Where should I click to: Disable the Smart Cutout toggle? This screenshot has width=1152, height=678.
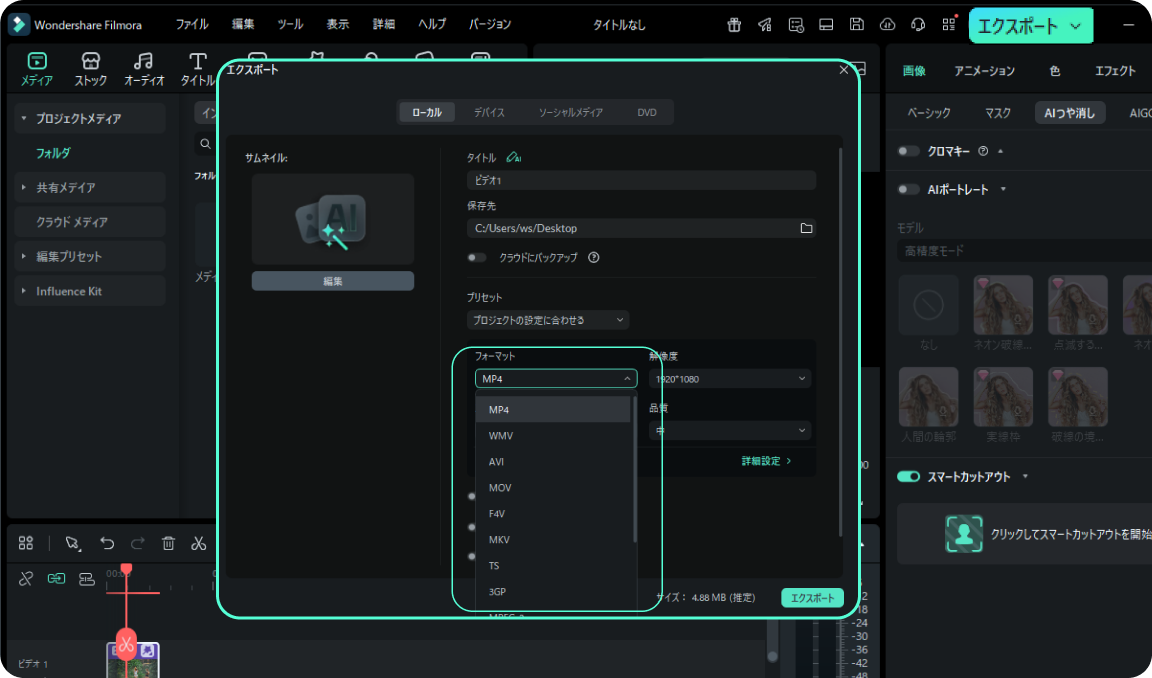pyautogui.click(x=908, y=477)
